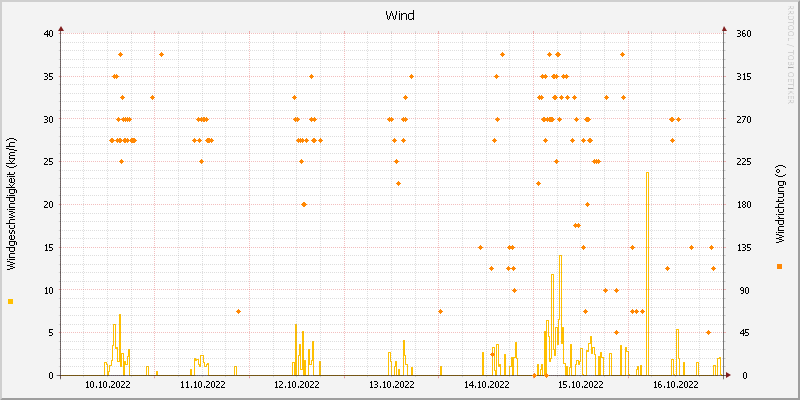Select the 14.10.2022 date label
This screenshot has width=800, height=400.
pyautogui.click(x=486, y=385)
